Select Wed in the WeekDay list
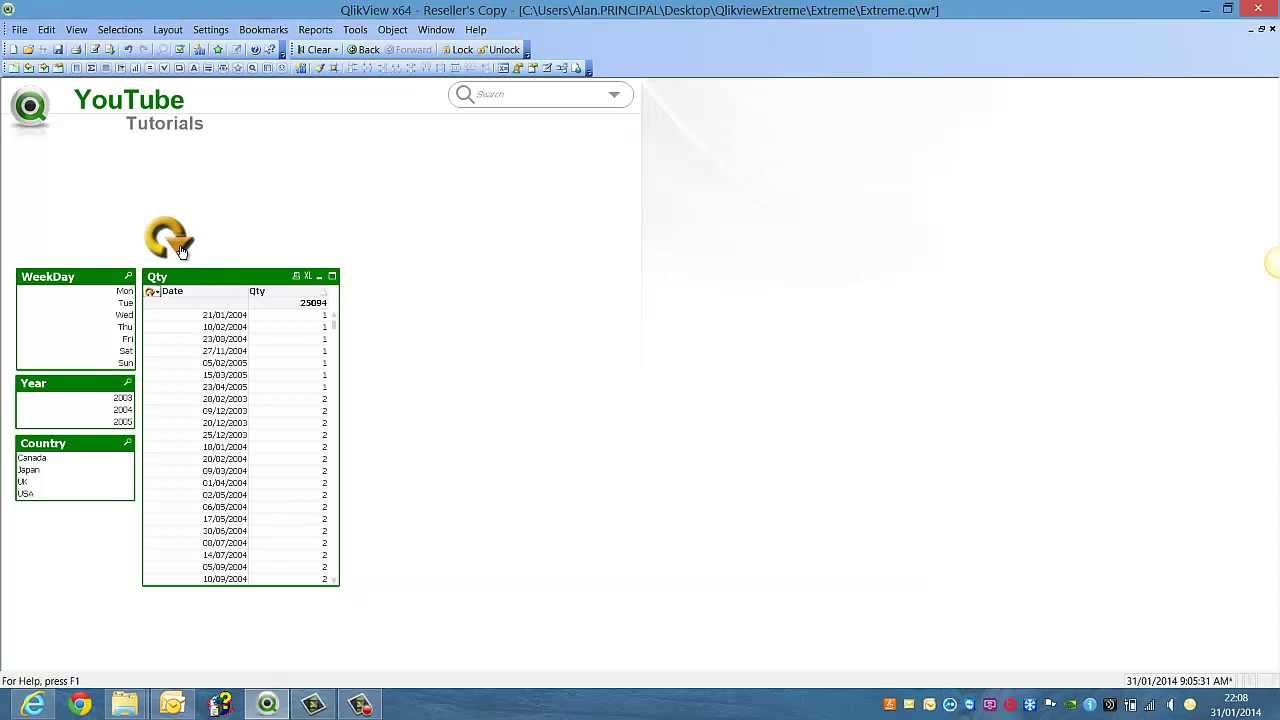 tap(75, 315)
